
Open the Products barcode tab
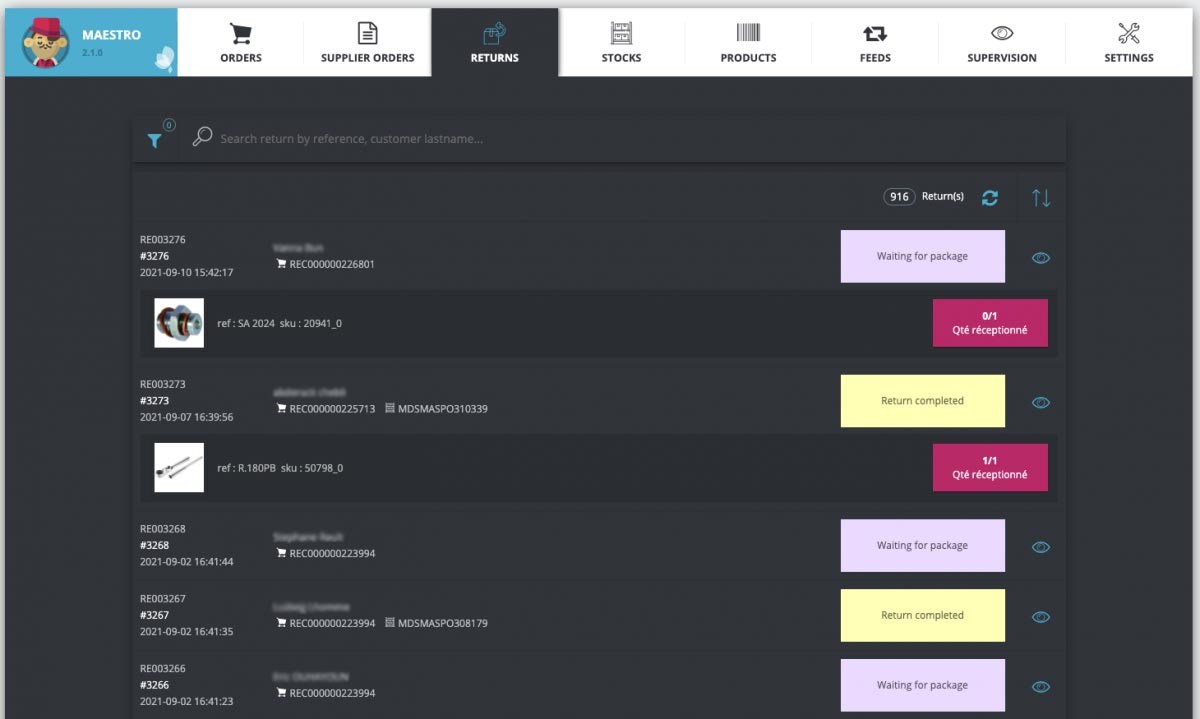tap(748, 43)
